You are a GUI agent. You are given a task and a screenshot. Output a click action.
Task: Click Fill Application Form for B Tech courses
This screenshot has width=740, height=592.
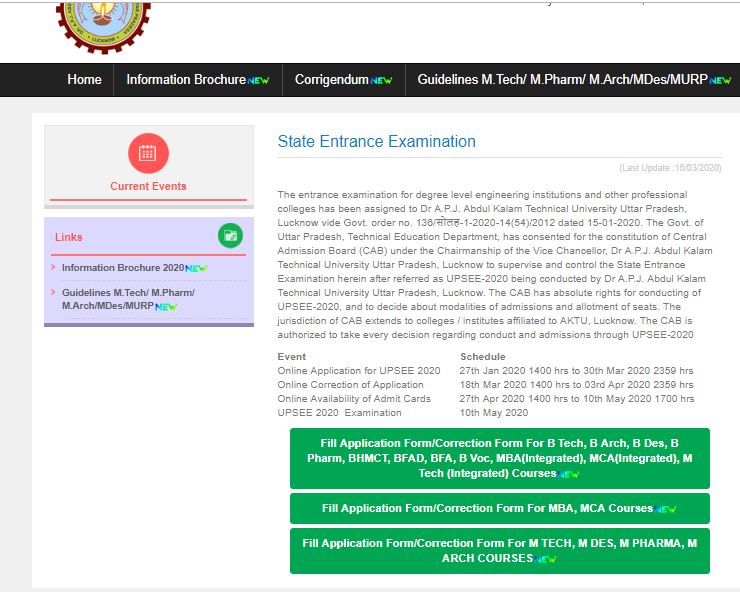click(x=499, y=458)
